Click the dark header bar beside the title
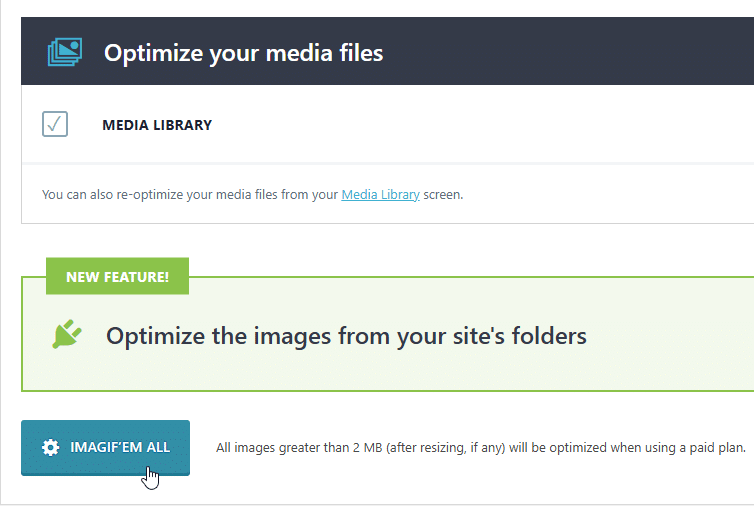Screen dimensions: 754x506 [567, 51]
